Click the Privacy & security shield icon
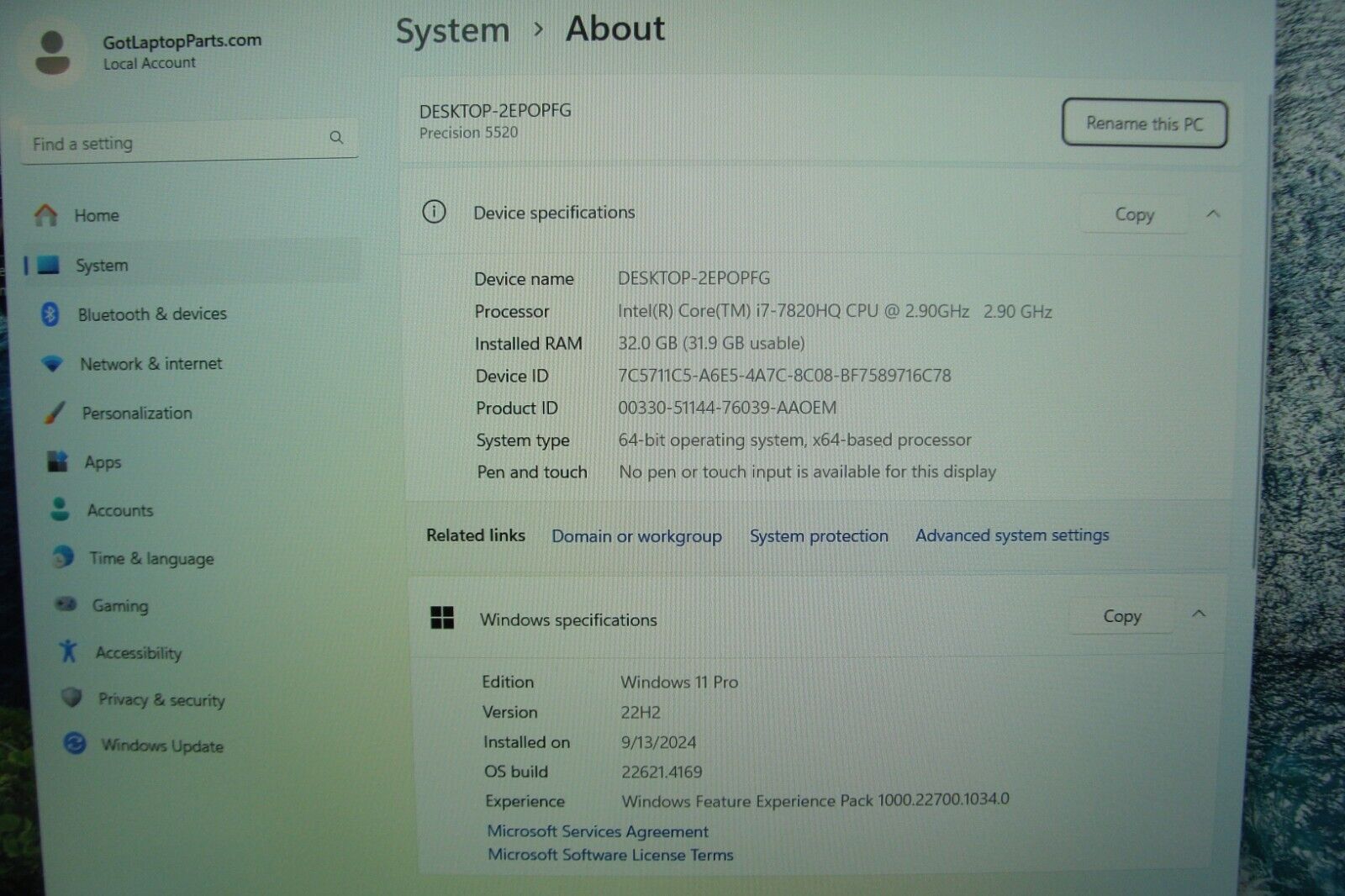This screenshot has height=896, width=1345. [71, 698]
